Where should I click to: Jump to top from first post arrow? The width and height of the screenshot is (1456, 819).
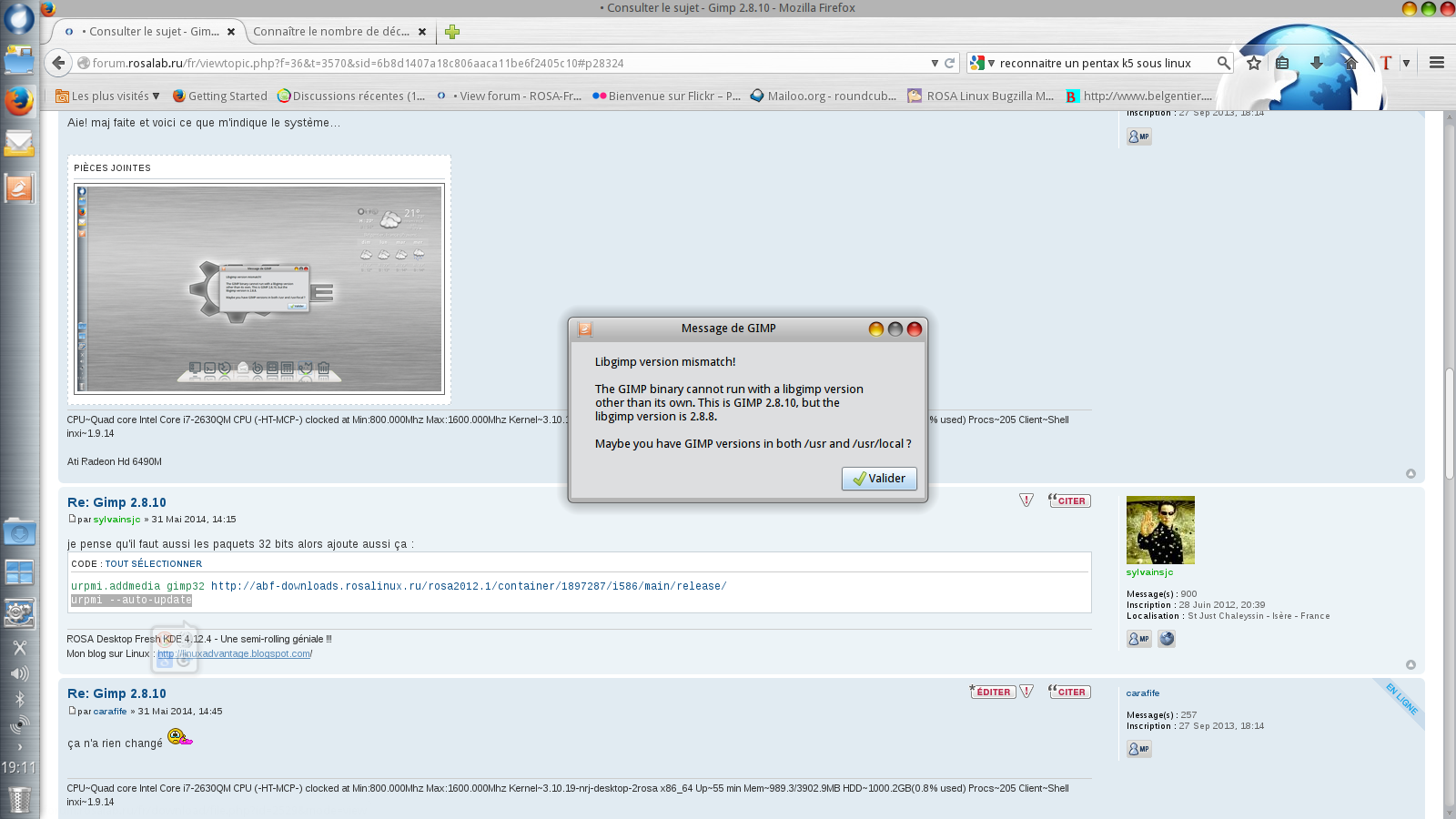click(1410, 474)
